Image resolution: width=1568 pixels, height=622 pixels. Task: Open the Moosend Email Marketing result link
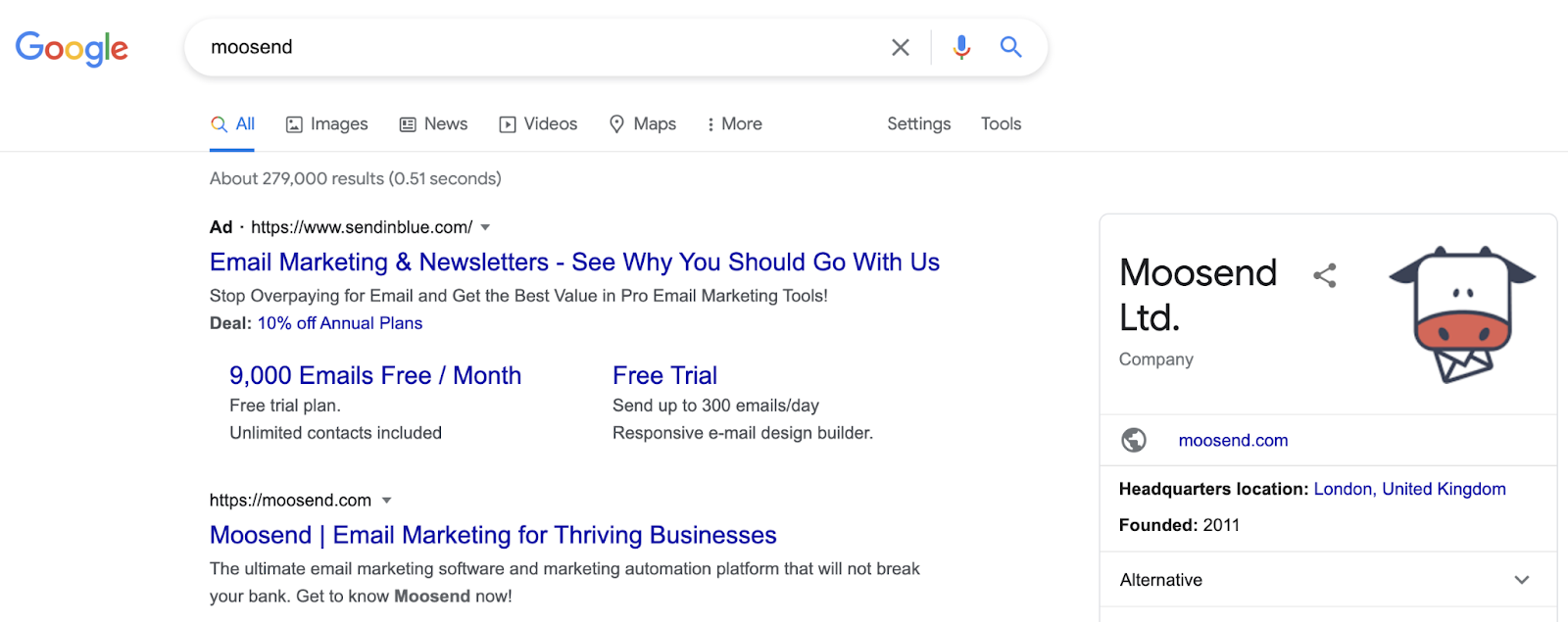[493, 535]
